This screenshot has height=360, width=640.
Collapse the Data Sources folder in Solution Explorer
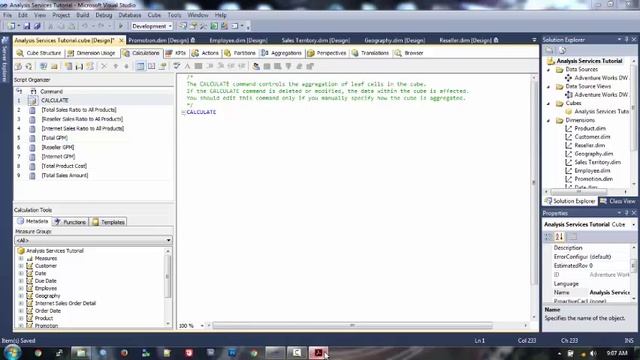(549, 70)
